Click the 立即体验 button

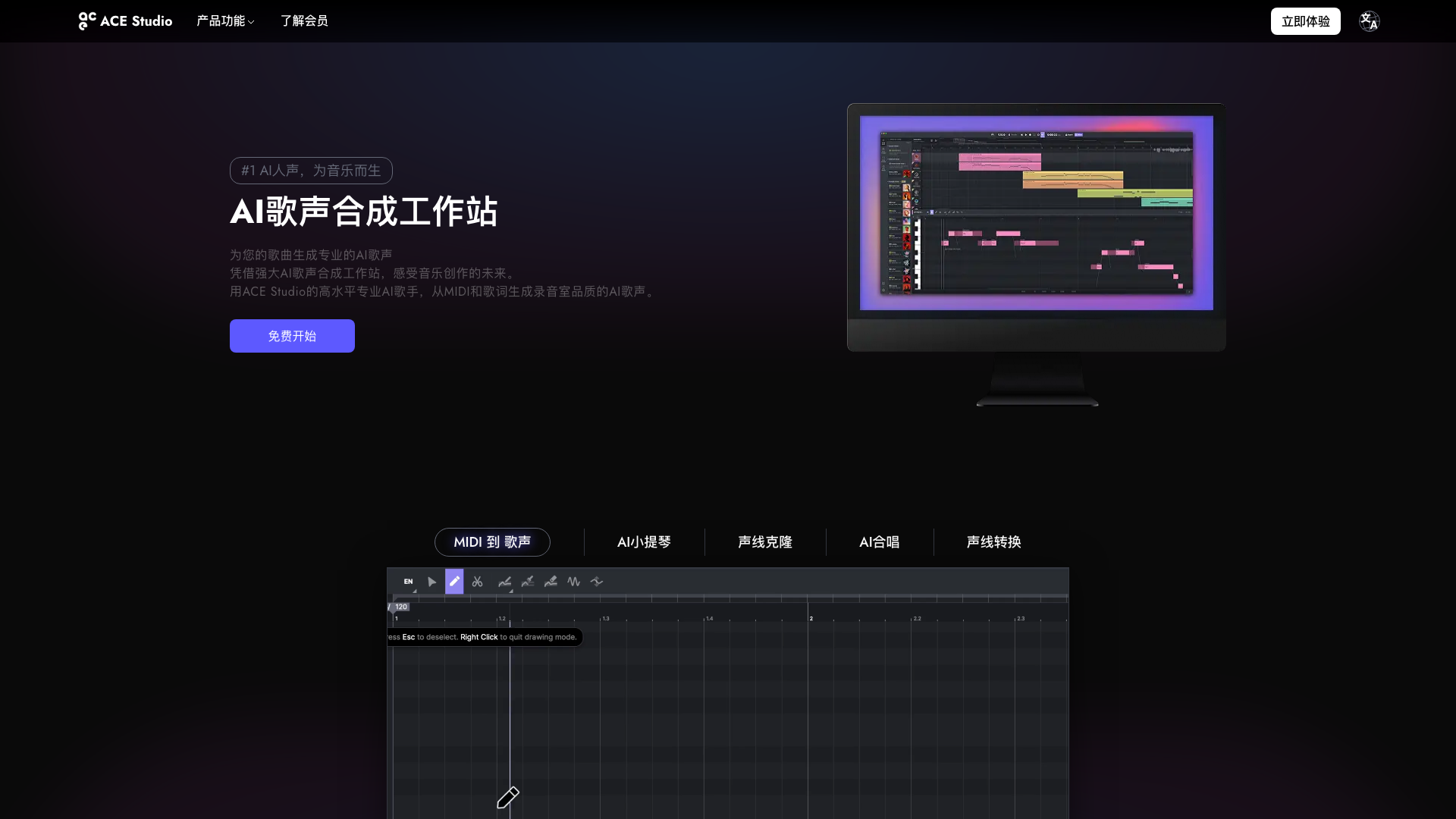click(1305, 21)
